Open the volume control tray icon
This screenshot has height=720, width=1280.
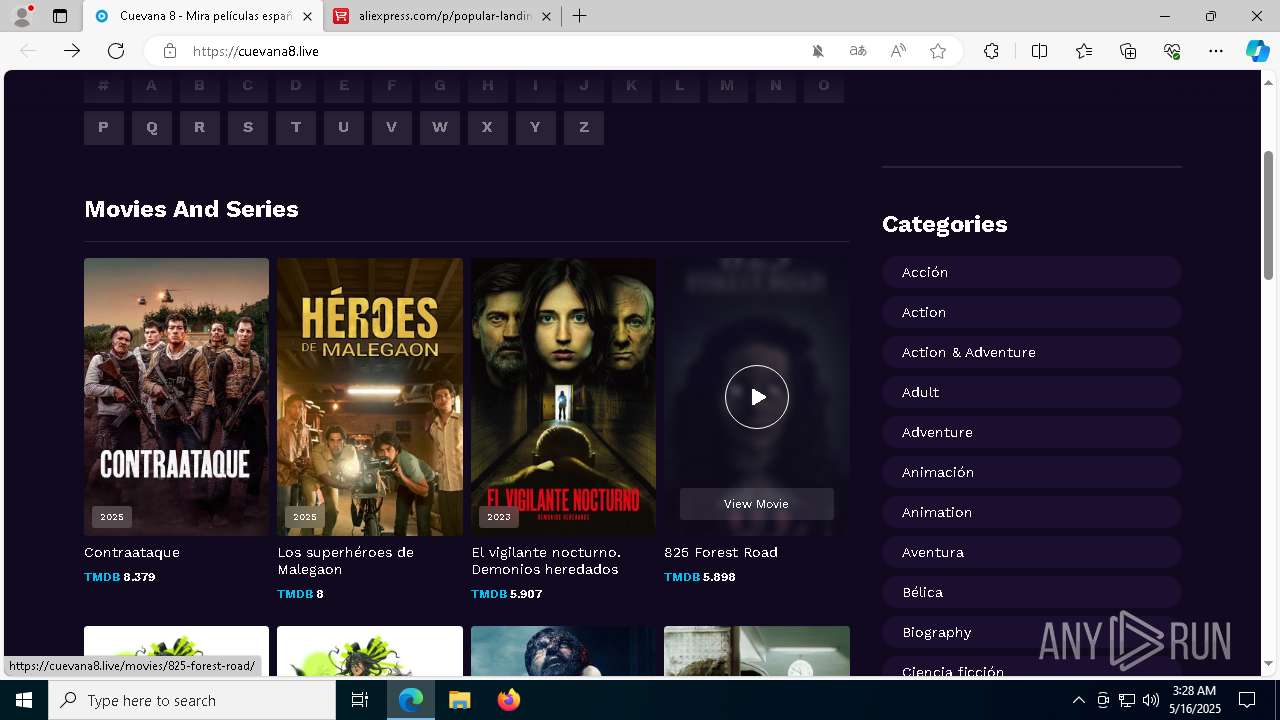pyautogui.click(x=1150, y=700)
